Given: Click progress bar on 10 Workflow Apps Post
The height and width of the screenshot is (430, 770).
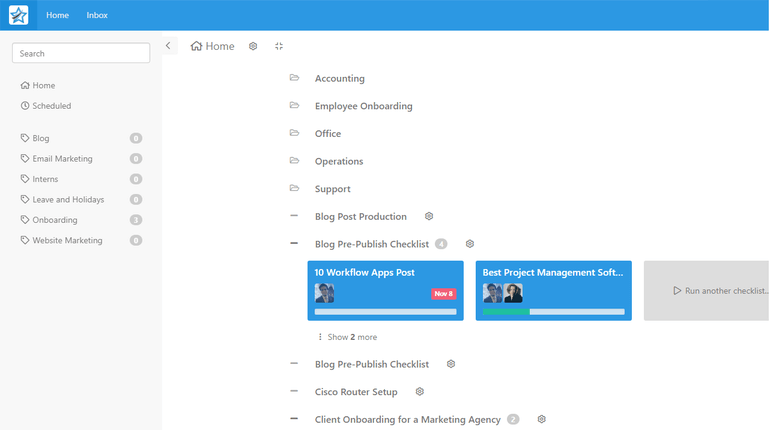Looking at the screenshot, I should click(x=385, y=312).
